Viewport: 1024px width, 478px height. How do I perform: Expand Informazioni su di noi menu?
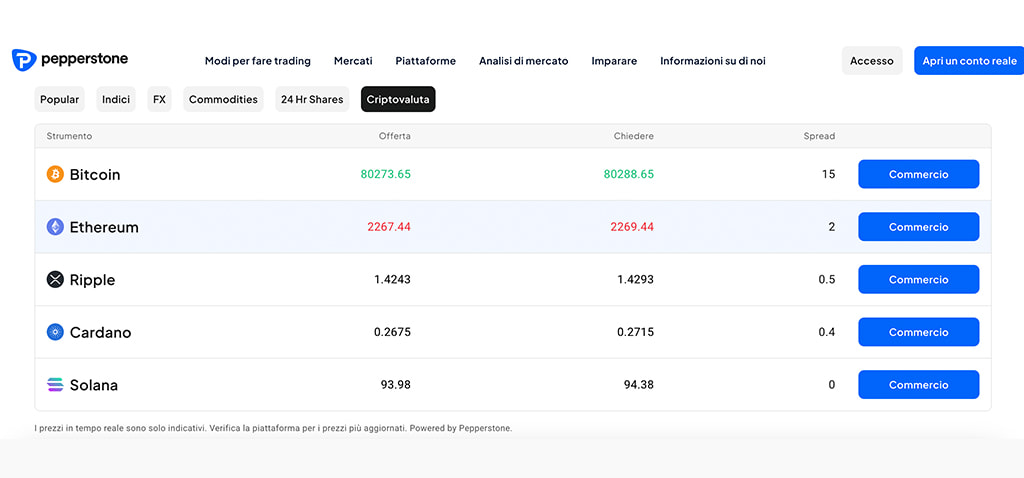click(x=712, y=61)
